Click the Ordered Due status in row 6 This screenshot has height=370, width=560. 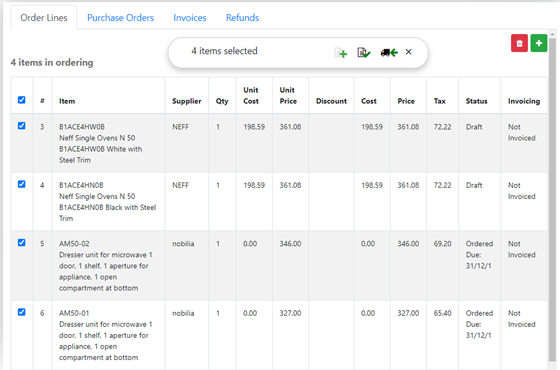tap(479, 324)
